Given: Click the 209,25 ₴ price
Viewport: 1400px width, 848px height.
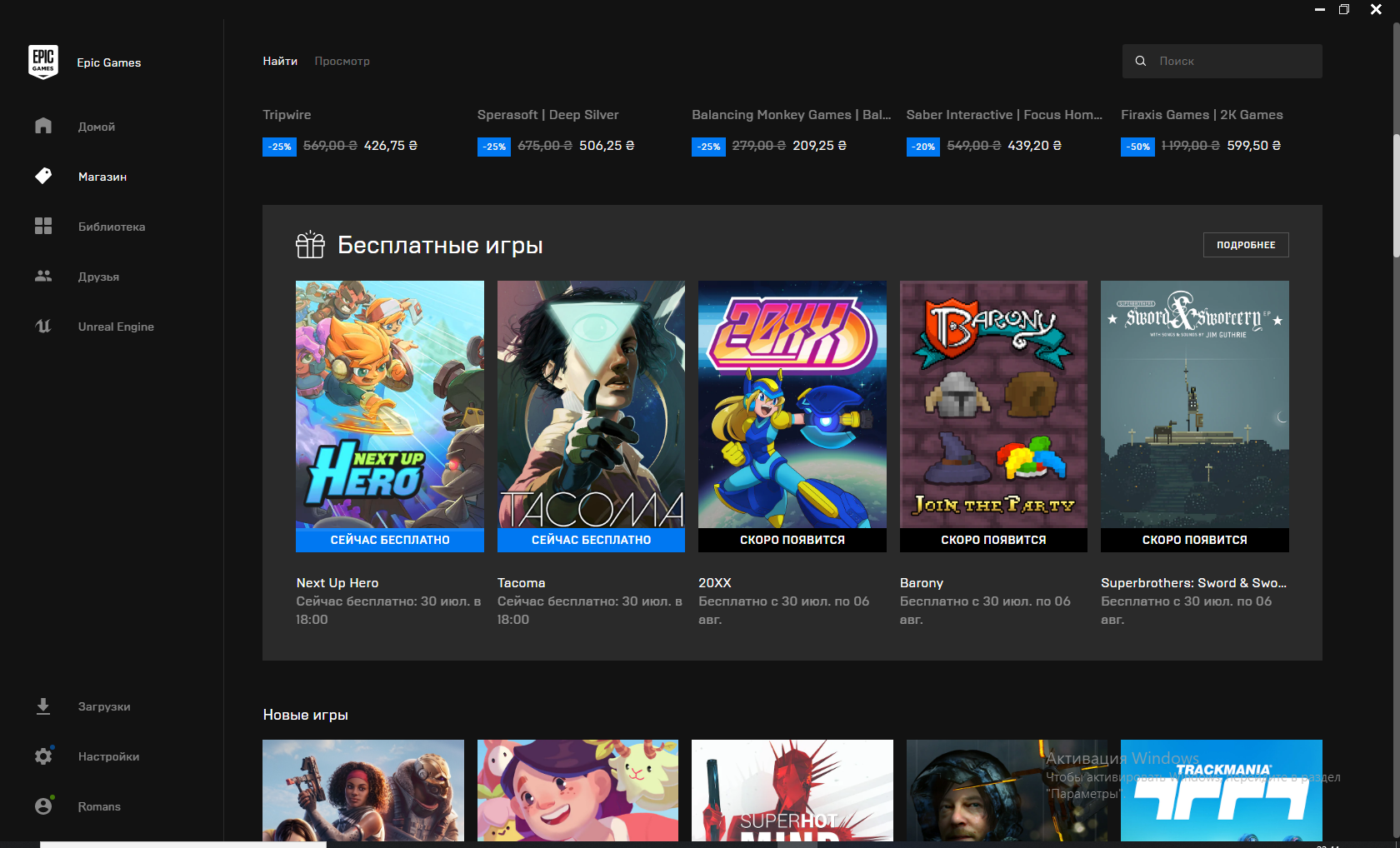Looking at the screenshot, I should [x=820, y=146].
